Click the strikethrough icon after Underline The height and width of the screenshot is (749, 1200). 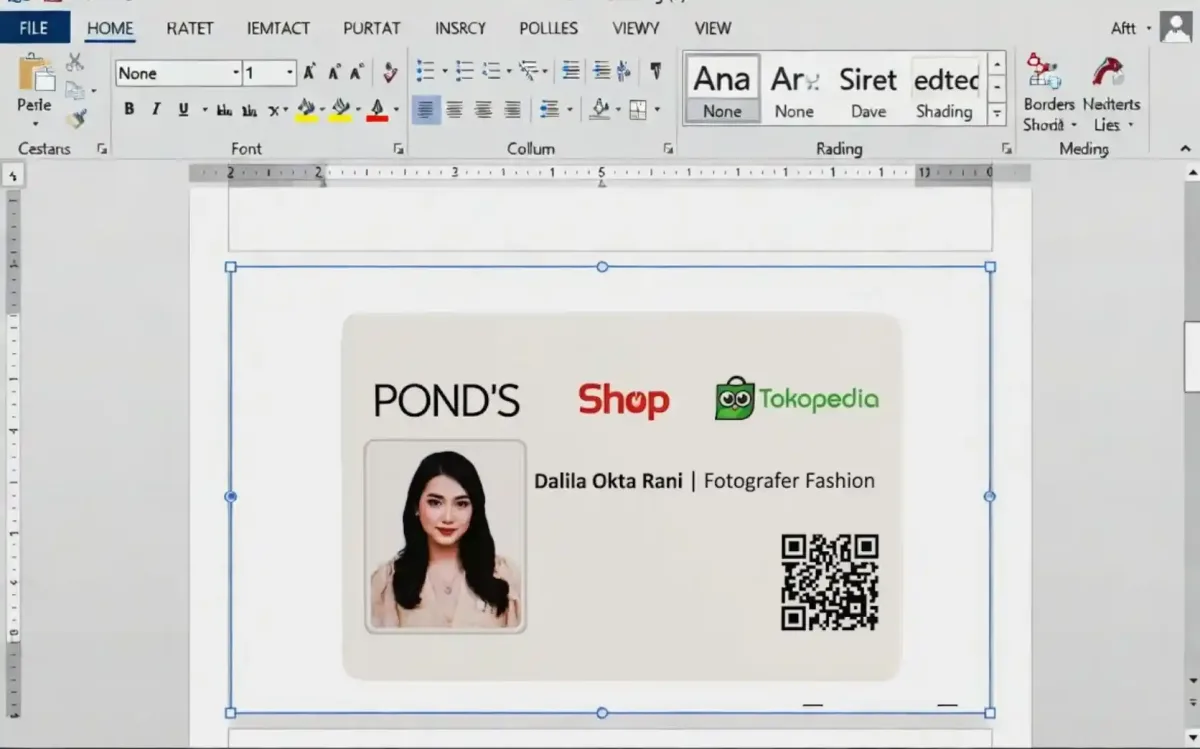tap(224, 110)
